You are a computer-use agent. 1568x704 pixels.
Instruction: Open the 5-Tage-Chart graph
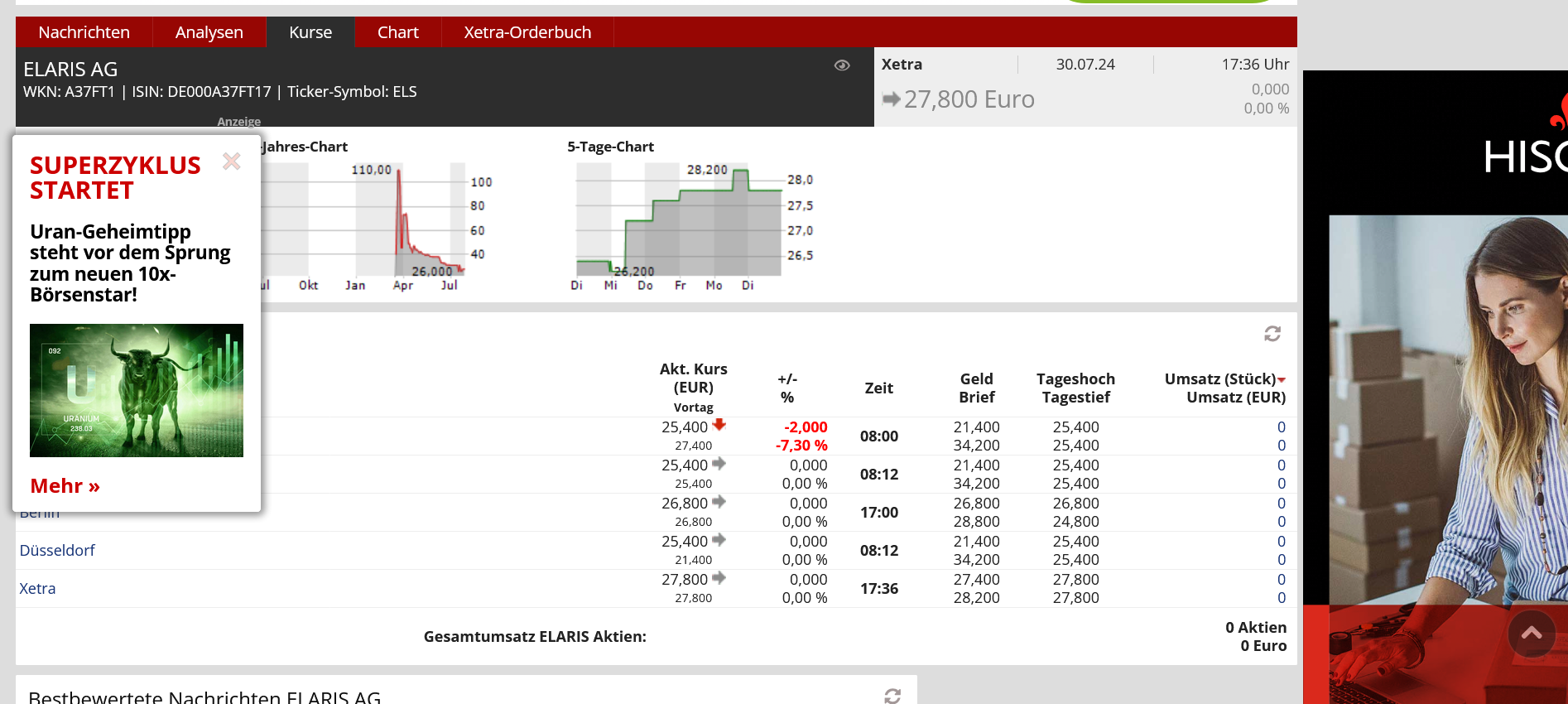pyautogui.click(x=679, y=220)
